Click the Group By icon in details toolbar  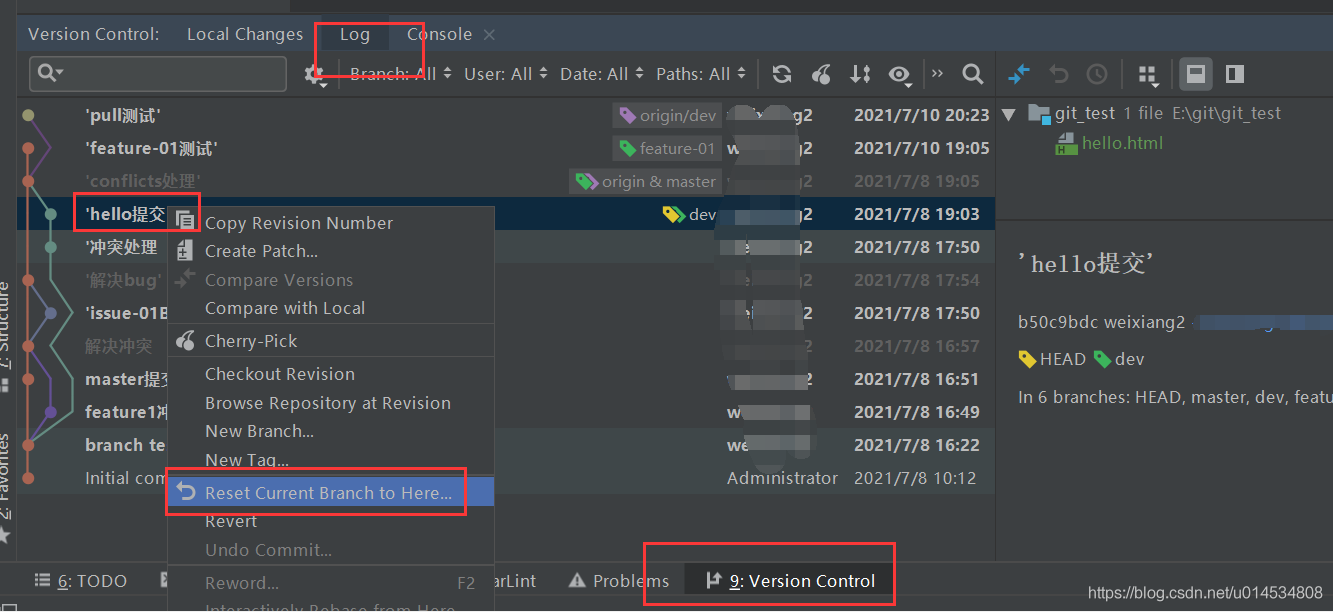[x=1148, y=74]
